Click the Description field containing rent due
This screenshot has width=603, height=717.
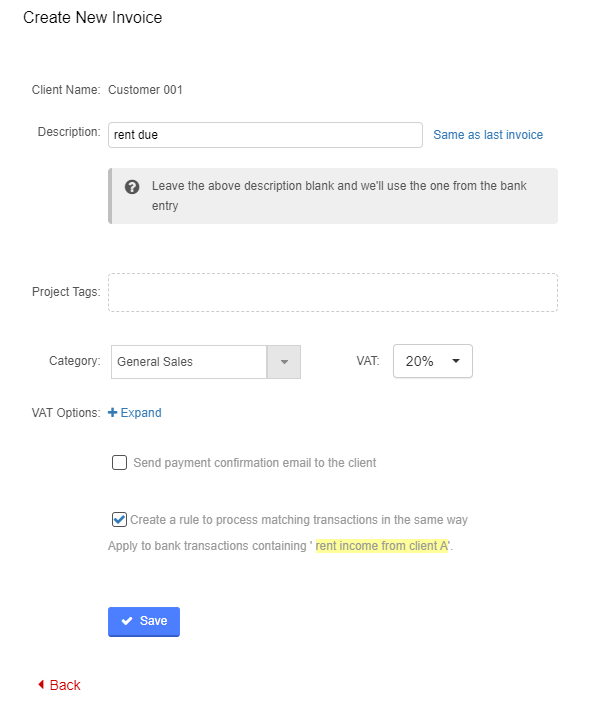click(265, 135)
